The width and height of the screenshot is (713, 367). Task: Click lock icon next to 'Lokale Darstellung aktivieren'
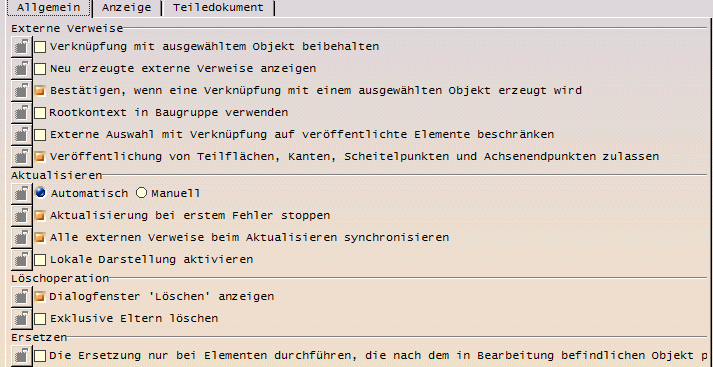click(21, 259)
